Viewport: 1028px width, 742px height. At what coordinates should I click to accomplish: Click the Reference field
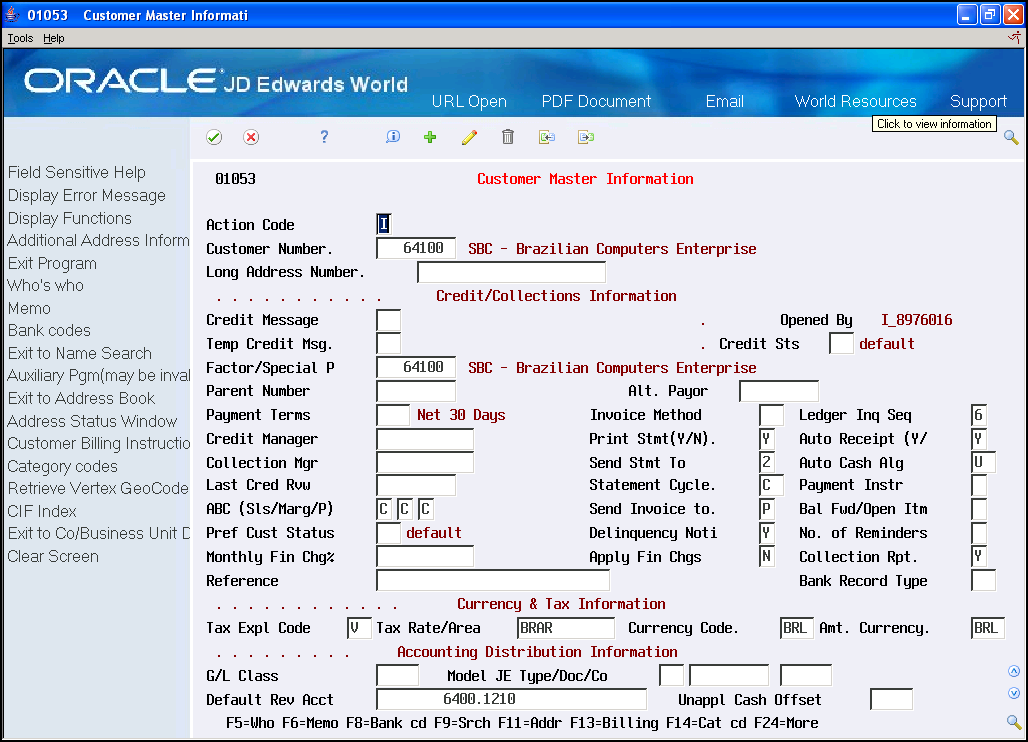pos(492,581)
